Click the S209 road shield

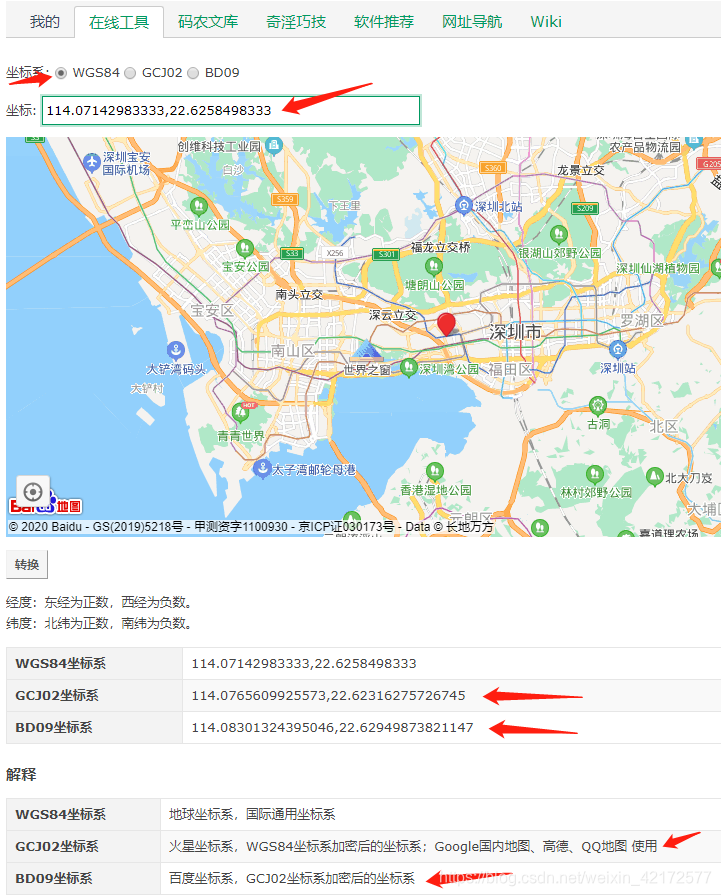point(585,208)
